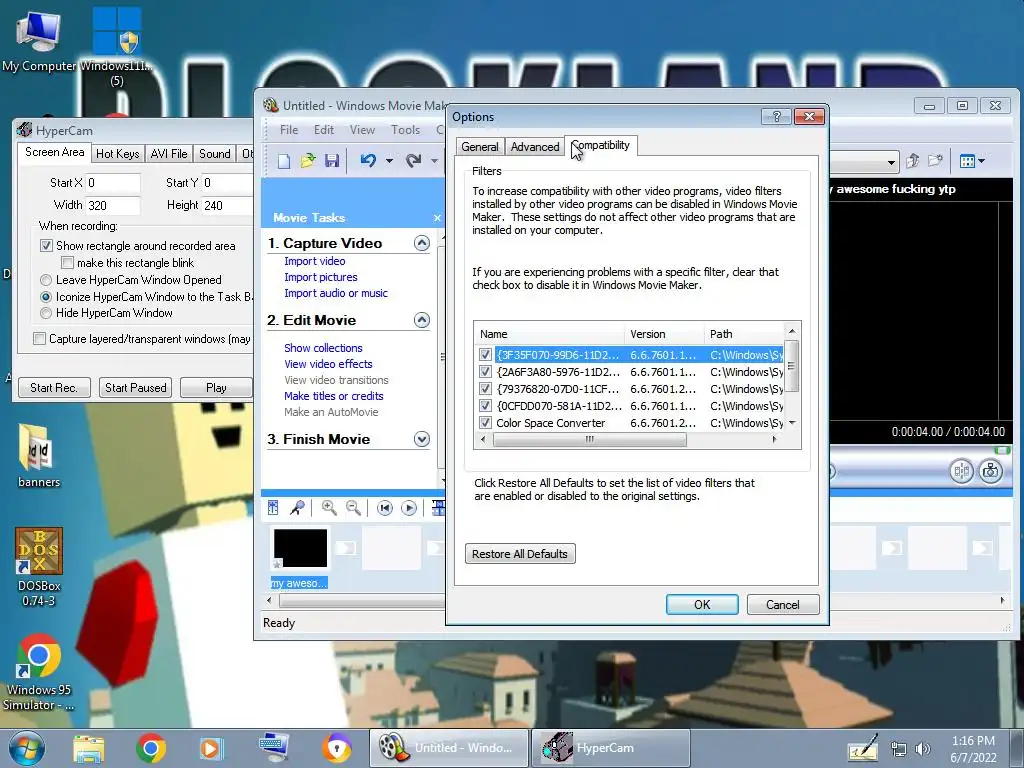1024x768 pixels.
Task: Click OK in the Options dialog
Action: click(702, 605)
